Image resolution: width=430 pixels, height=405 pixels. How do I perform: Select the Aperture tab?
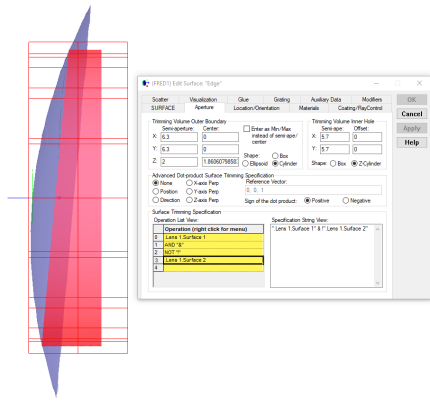204,107
